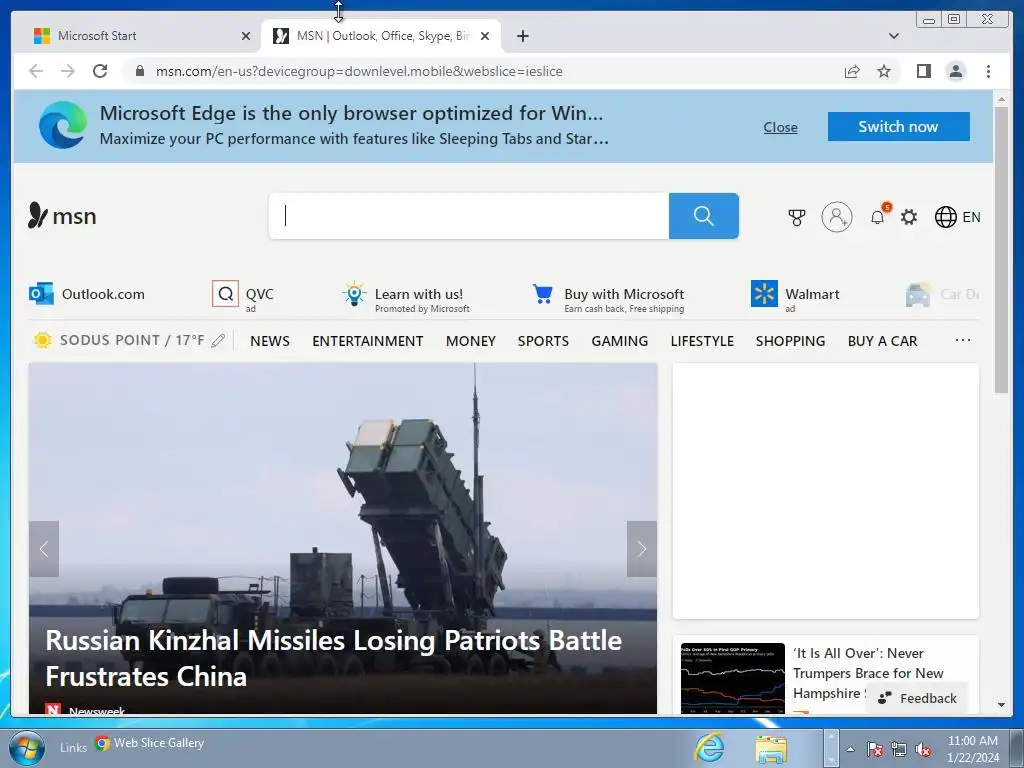Open the BUY A CAR section

pyautogui.click(x=882, y=341)
